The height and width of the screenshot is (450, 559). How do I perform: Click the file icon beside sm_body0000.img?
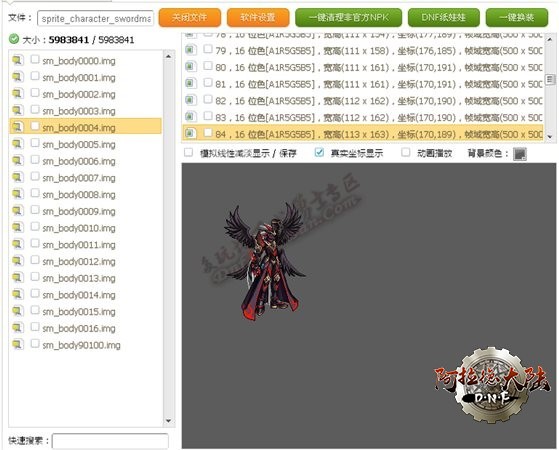point(17,60)
